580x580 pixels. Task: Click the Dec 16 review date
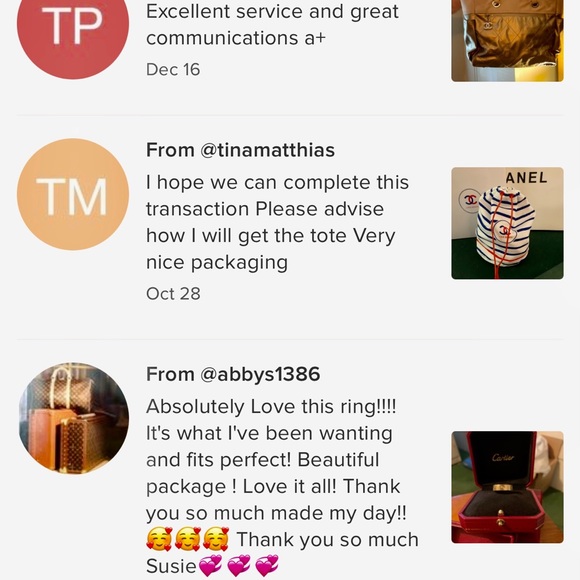coord(173,70)
